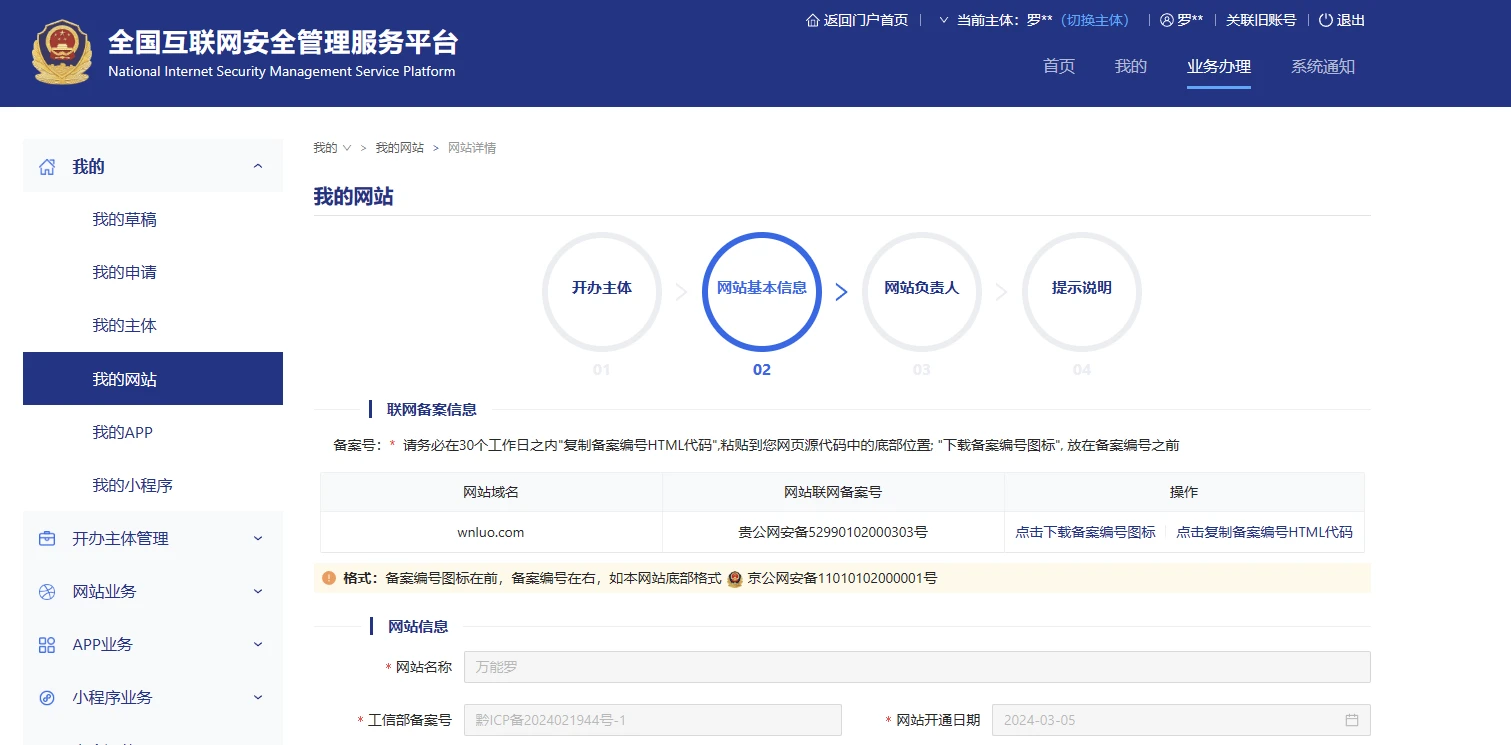Click the 网站域名 column header
Screen dimensions: 1511x745
[491, 492]
